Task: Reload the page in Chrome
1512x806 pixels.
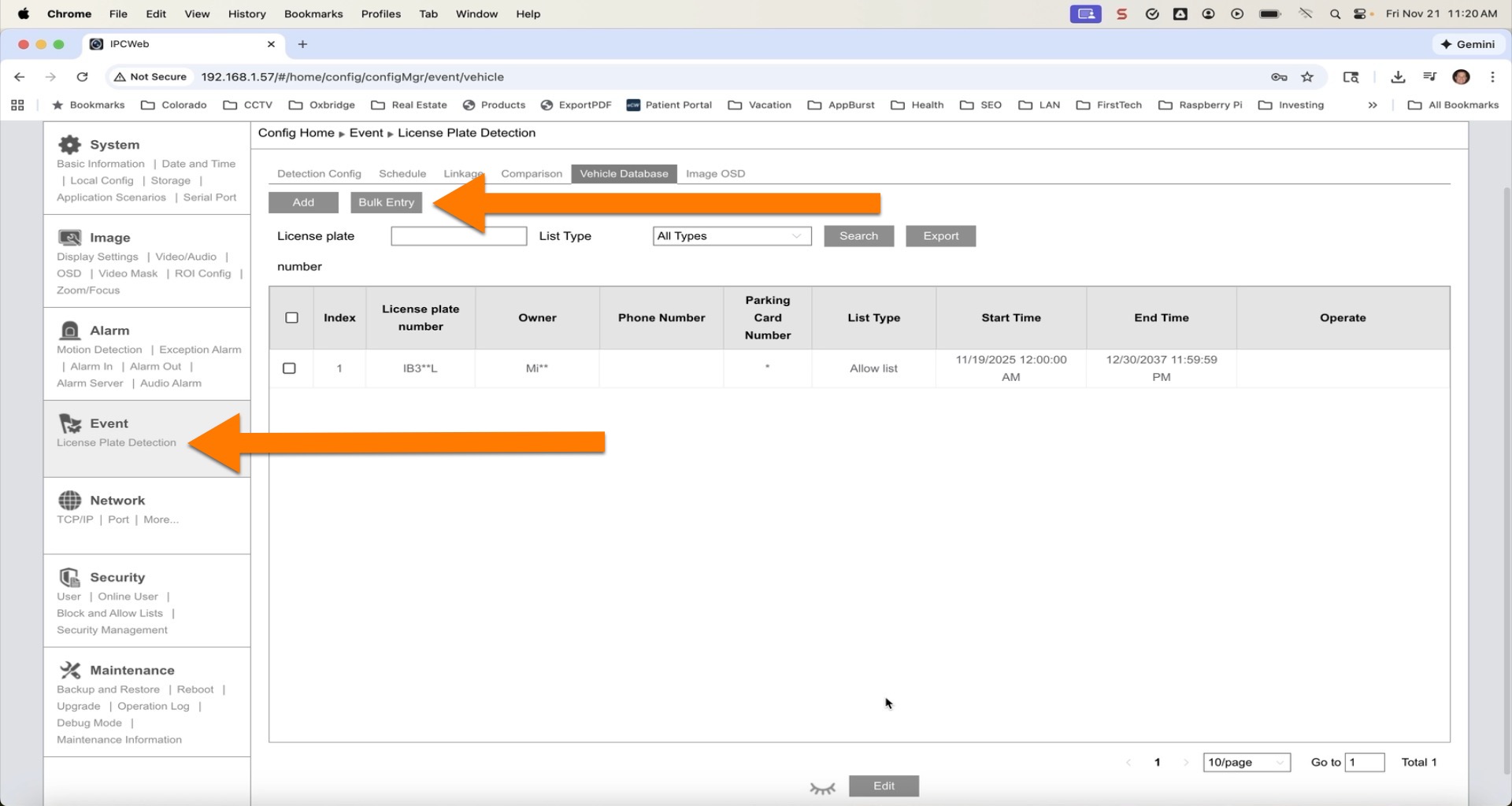Action: coord(82,77)
